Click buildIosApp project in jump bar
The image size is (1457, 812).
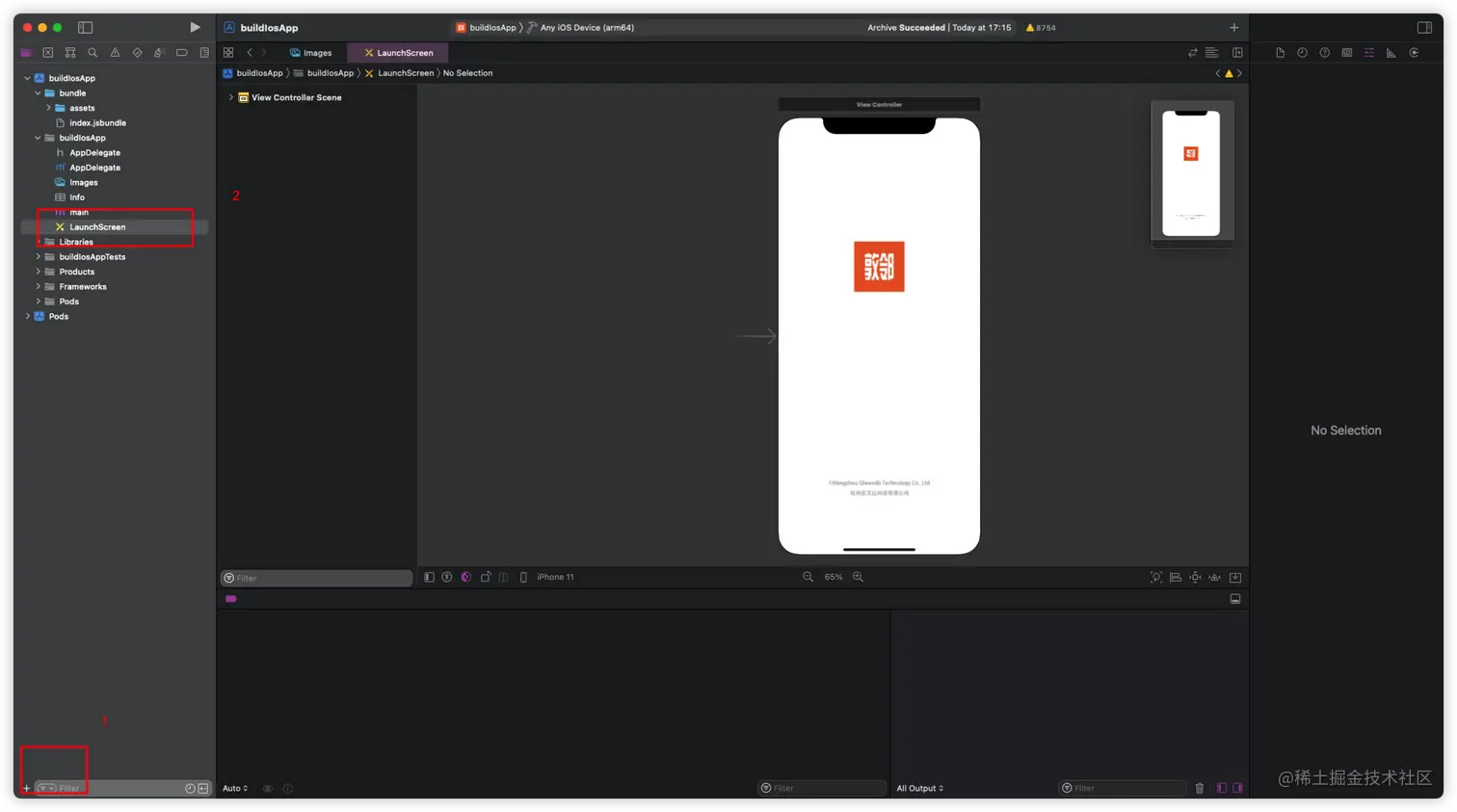(x=253, y=73)
